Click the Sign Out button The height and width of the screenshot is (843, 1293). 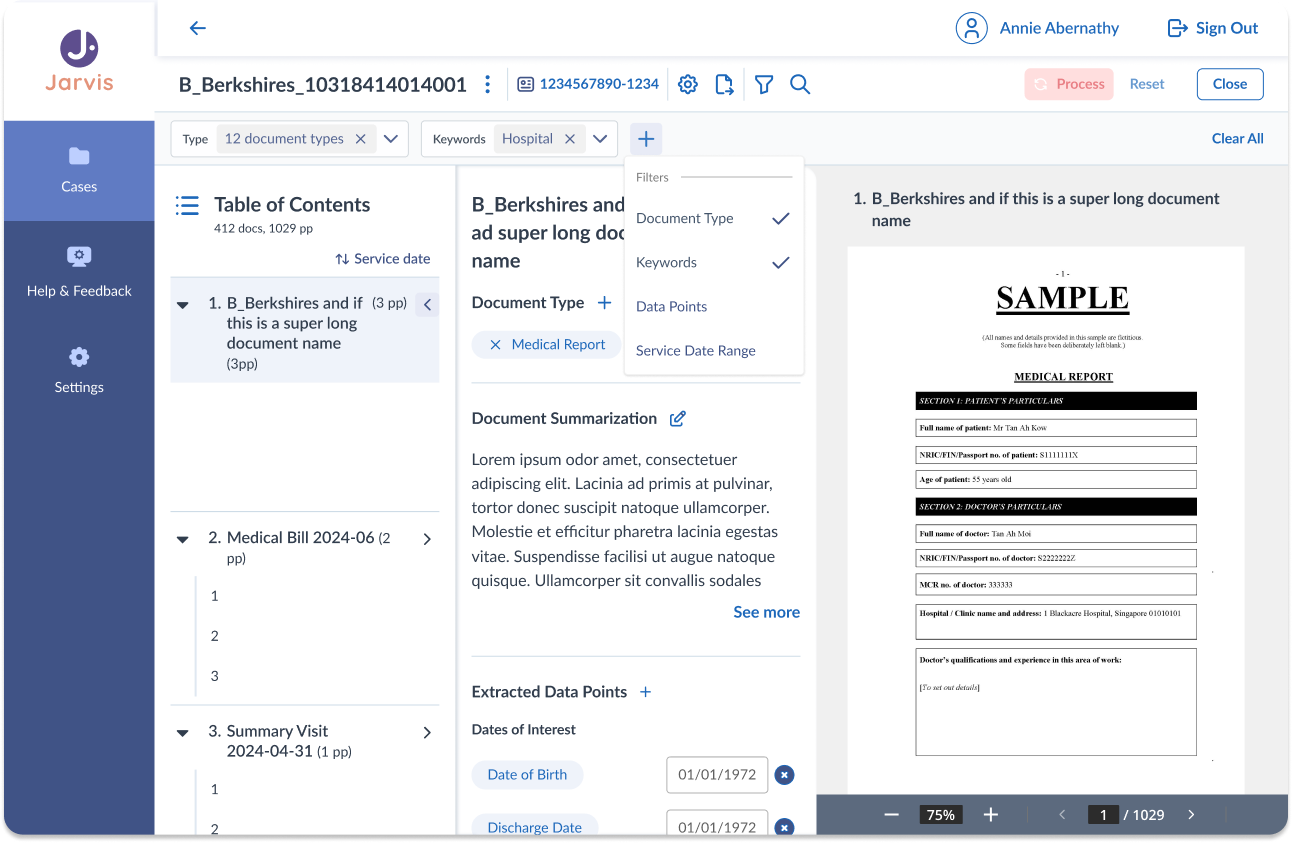coord(1213,28)
